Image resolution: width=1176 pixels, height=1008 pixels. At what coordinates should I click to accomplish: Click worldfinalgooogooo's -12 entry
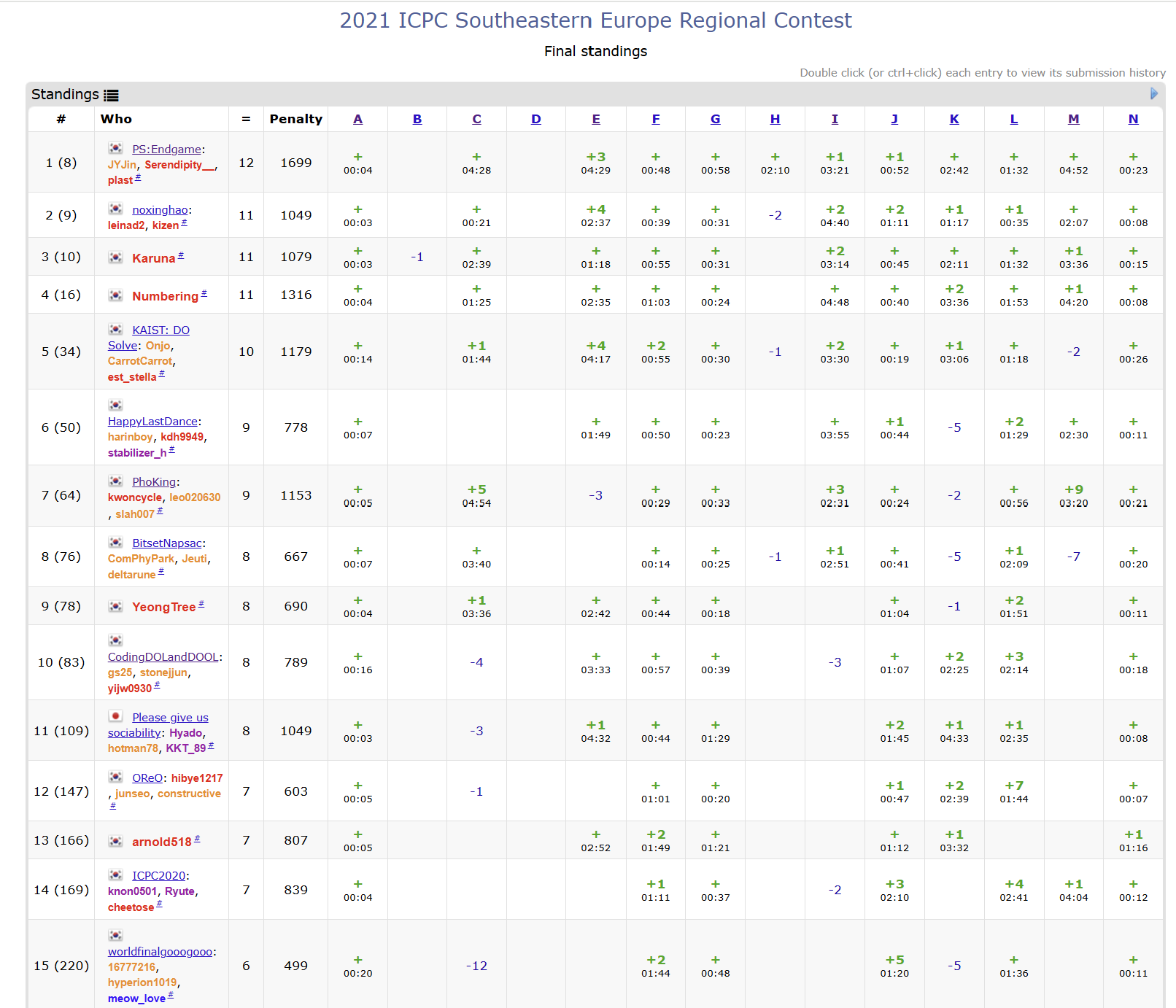pos(476,966)
